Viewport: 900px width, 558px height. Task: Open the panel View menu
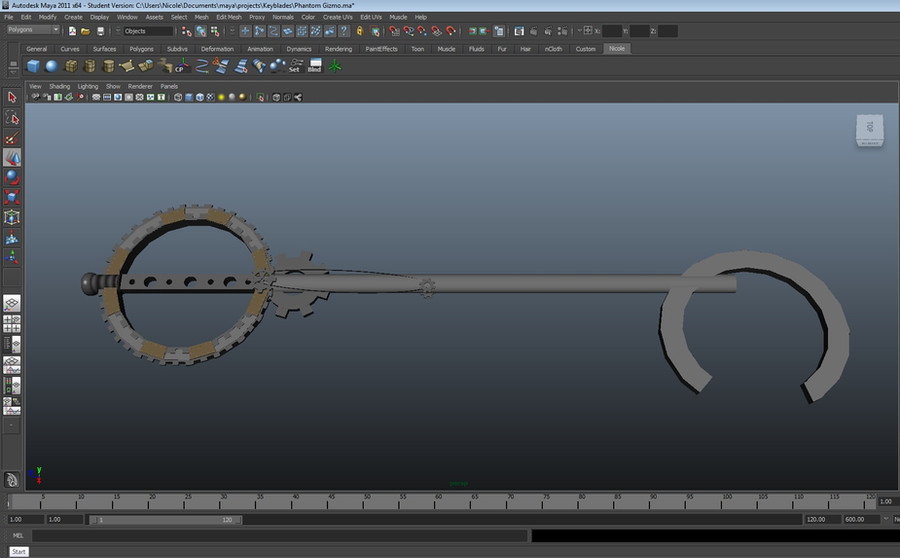pos(35,86)
